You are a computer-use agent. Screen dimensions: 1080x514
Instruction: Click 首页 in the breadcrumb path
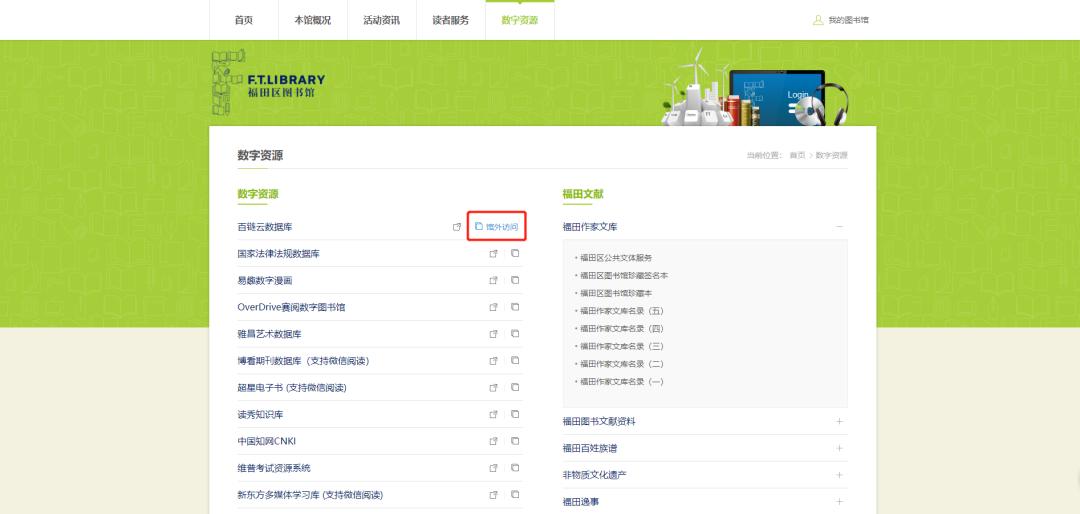[x=796, y=156]
